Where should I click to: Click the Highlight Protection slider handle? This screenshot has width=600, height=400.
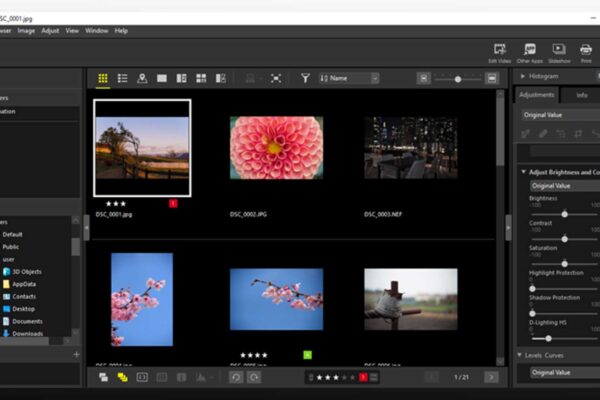[532, 289]
